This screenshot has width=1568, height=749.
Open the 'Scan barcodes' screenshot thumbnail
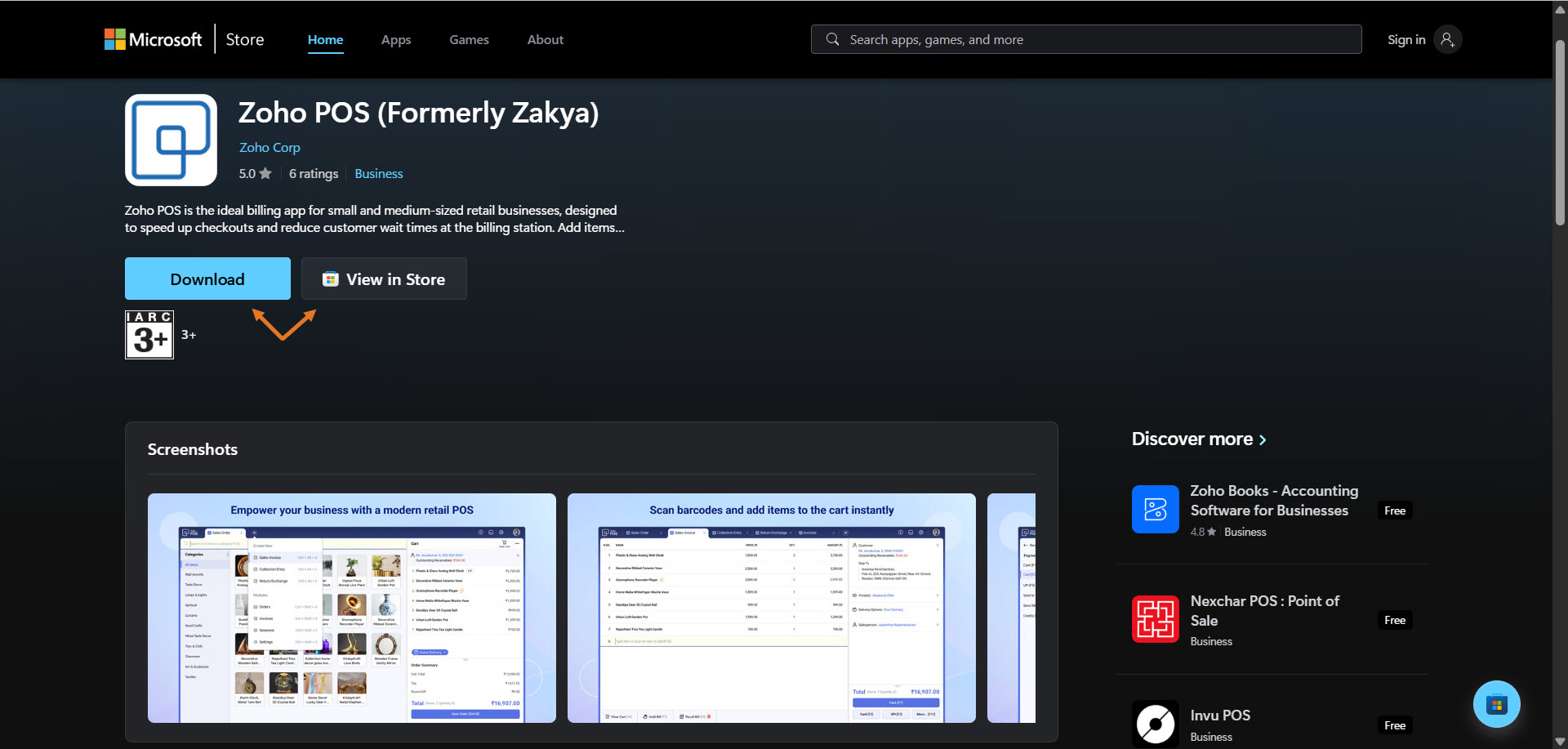[771, 608]
